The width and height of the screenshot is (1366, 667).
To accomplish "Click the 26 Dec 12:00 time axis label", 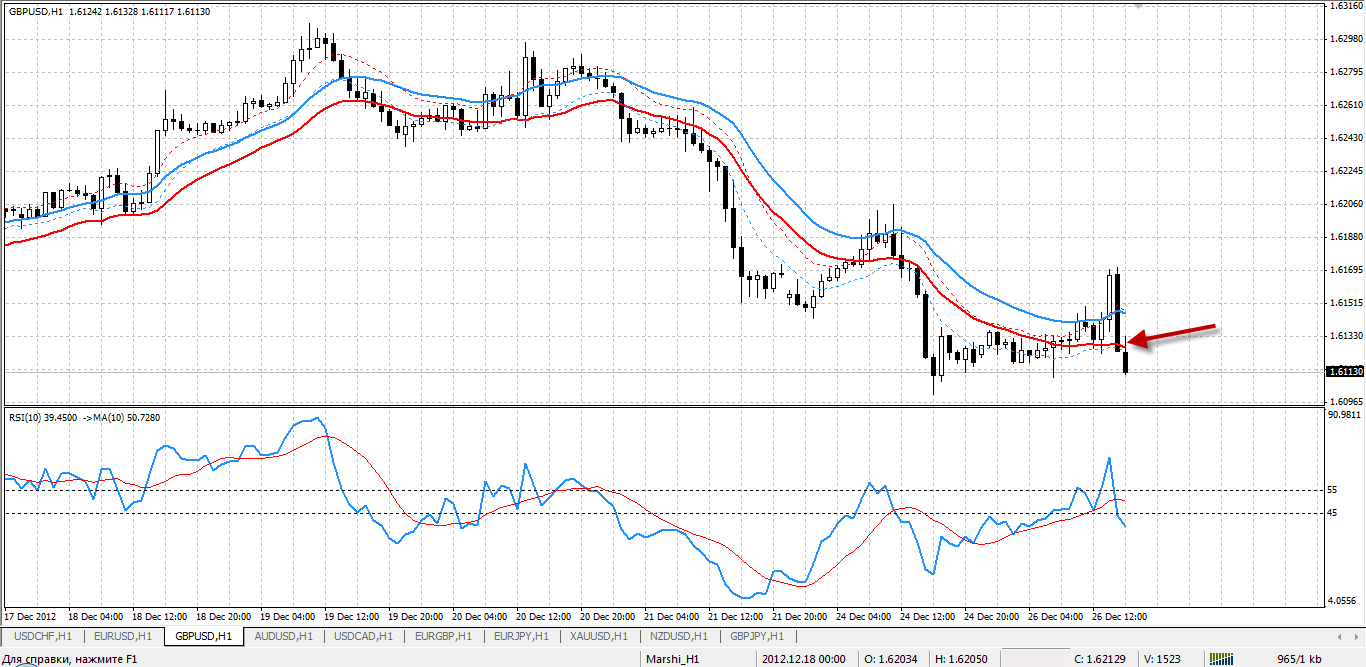I will [x=1120, y=616].
